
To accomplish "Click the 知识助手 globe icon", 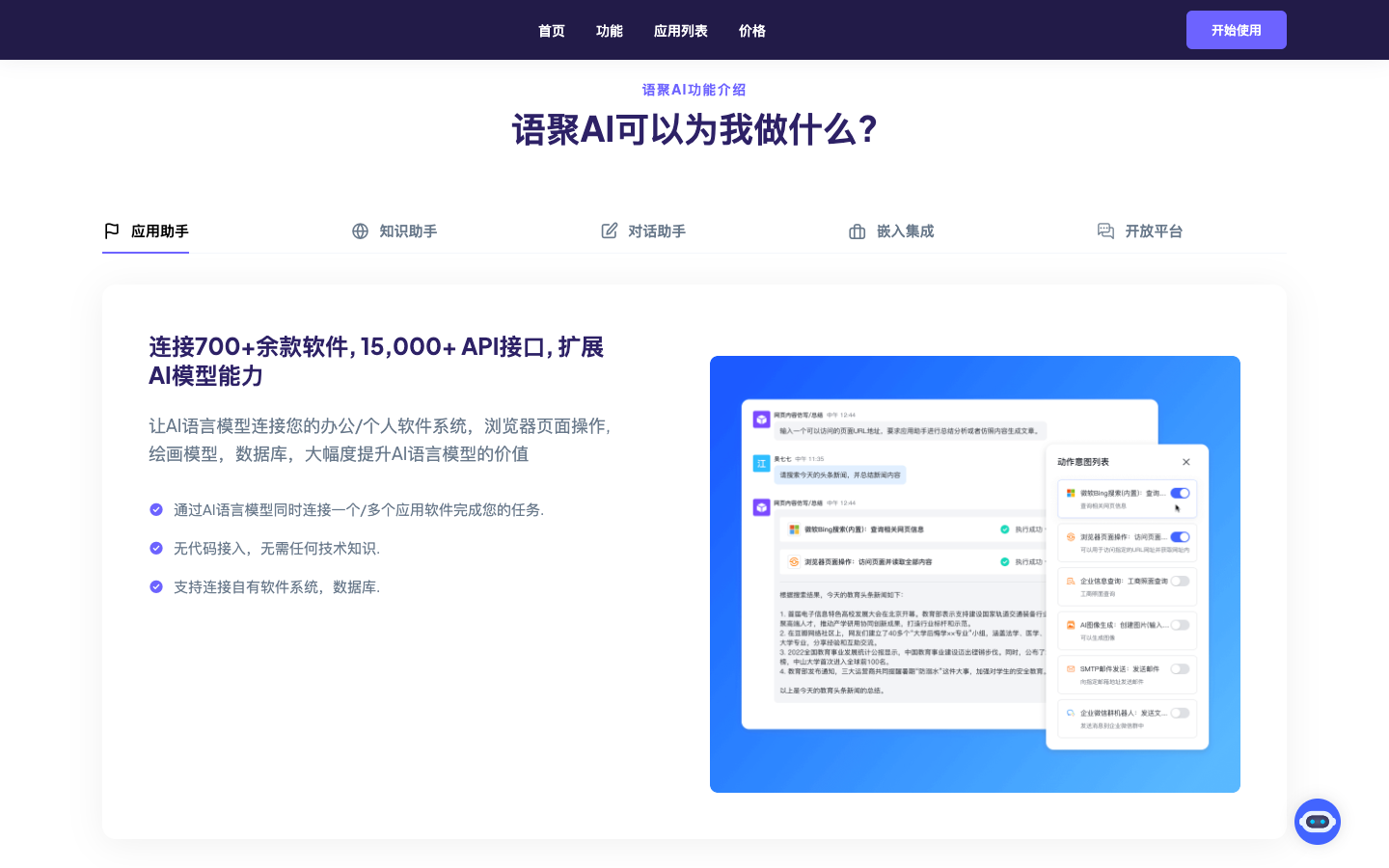I will tap(360, 231).
